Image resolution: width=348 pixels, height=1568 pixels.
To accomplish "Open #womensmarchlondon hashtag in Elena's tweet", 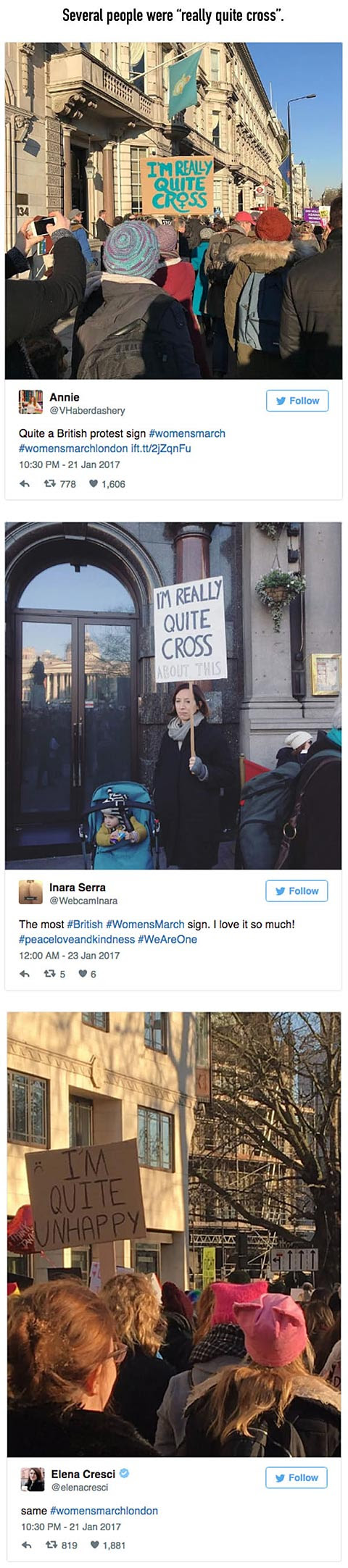I will click(104, 1511).
